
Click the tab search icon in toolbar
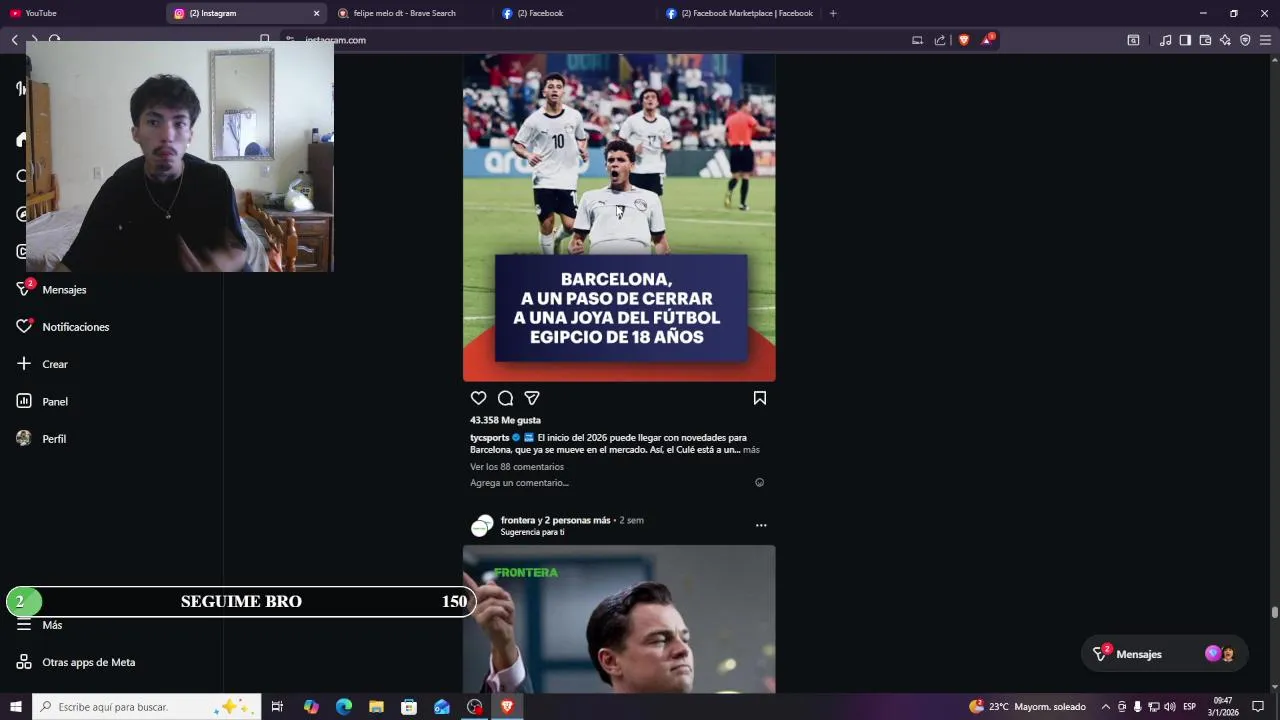tap(1133, 40)
